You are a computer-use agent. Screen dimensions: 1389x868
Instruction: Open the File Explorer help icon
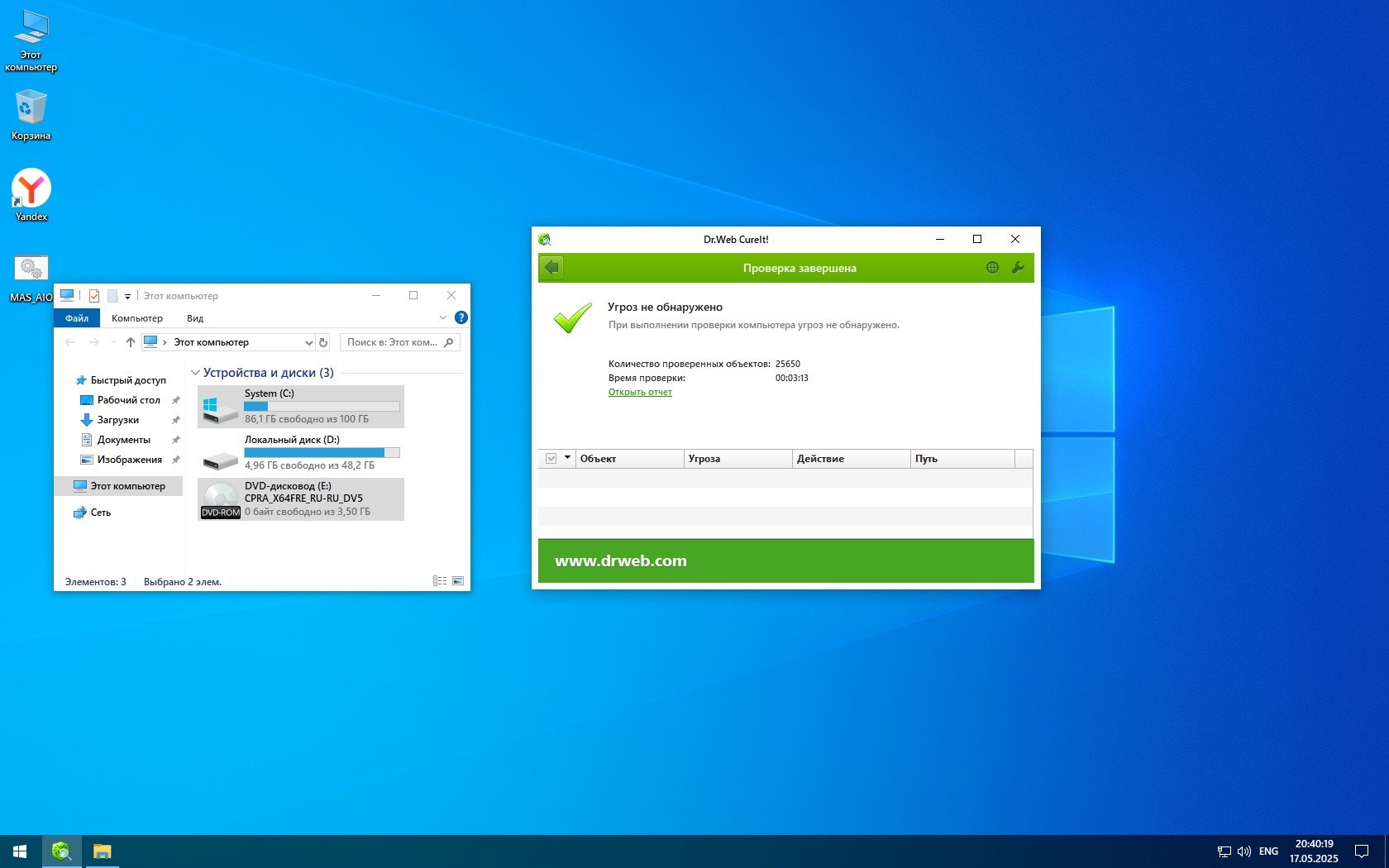click(x=461, y=317)
